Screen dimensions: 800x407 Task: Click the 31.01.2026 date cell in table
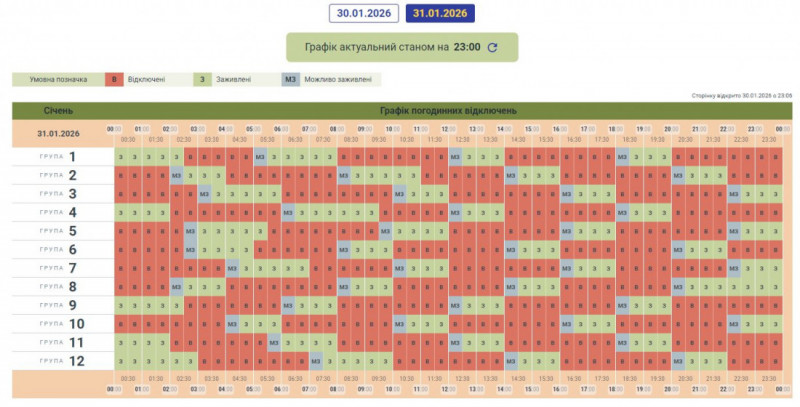tap(57, 132)
